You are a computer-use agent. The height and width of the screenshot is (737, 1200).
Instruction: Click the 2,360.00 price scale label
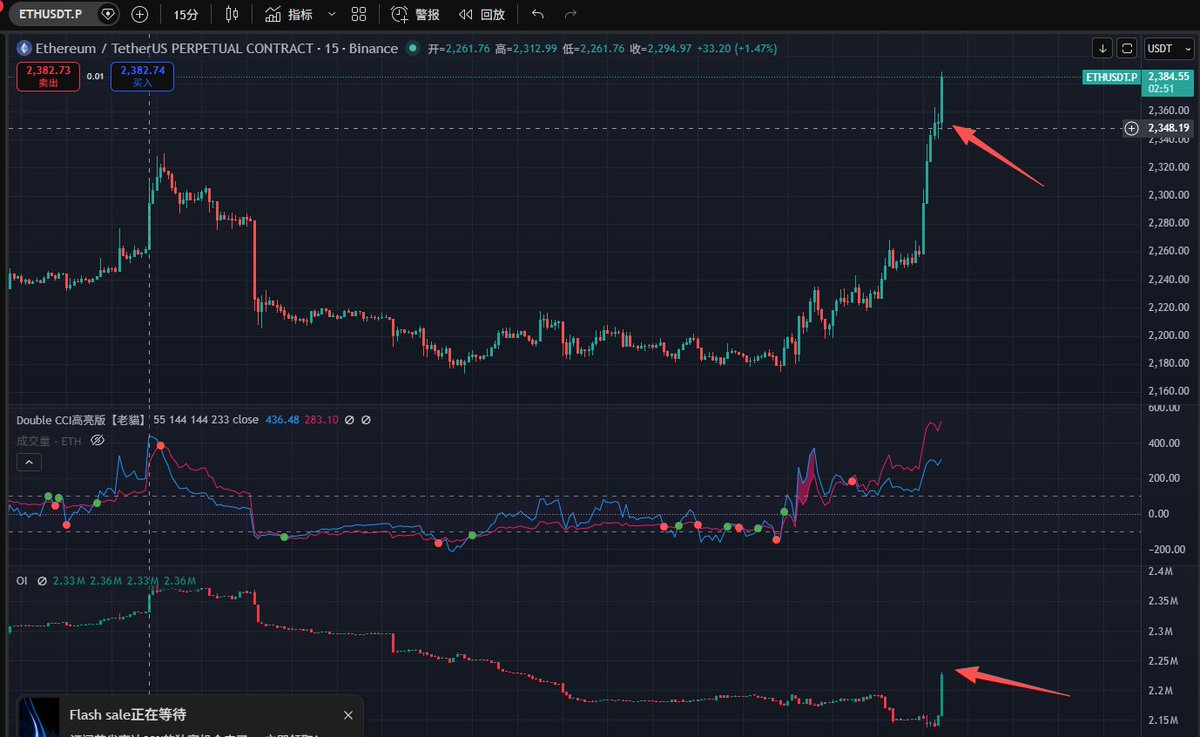pos(1168,110)
